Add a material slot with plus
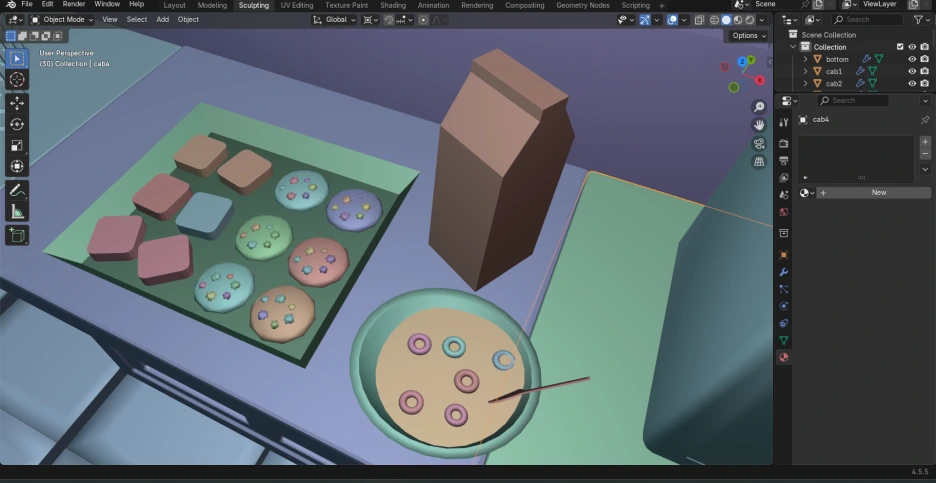The width and height of the screenshot is (936, 483). coord(925,141)
